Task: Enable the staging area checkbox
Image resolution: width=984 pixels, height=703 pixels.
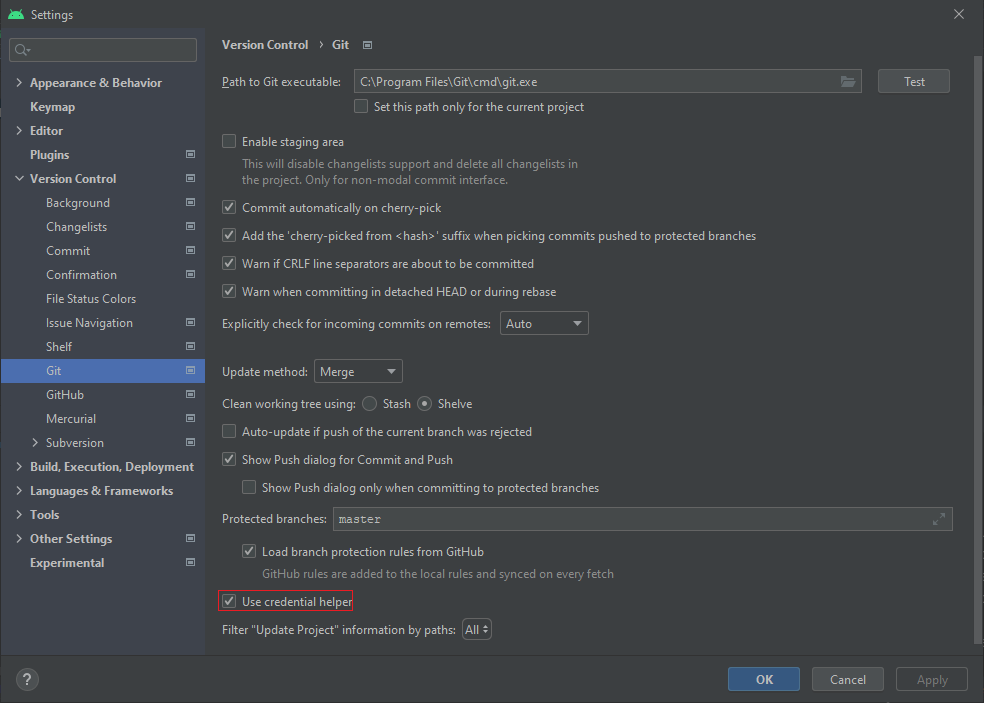Action: tap(229, 141)
